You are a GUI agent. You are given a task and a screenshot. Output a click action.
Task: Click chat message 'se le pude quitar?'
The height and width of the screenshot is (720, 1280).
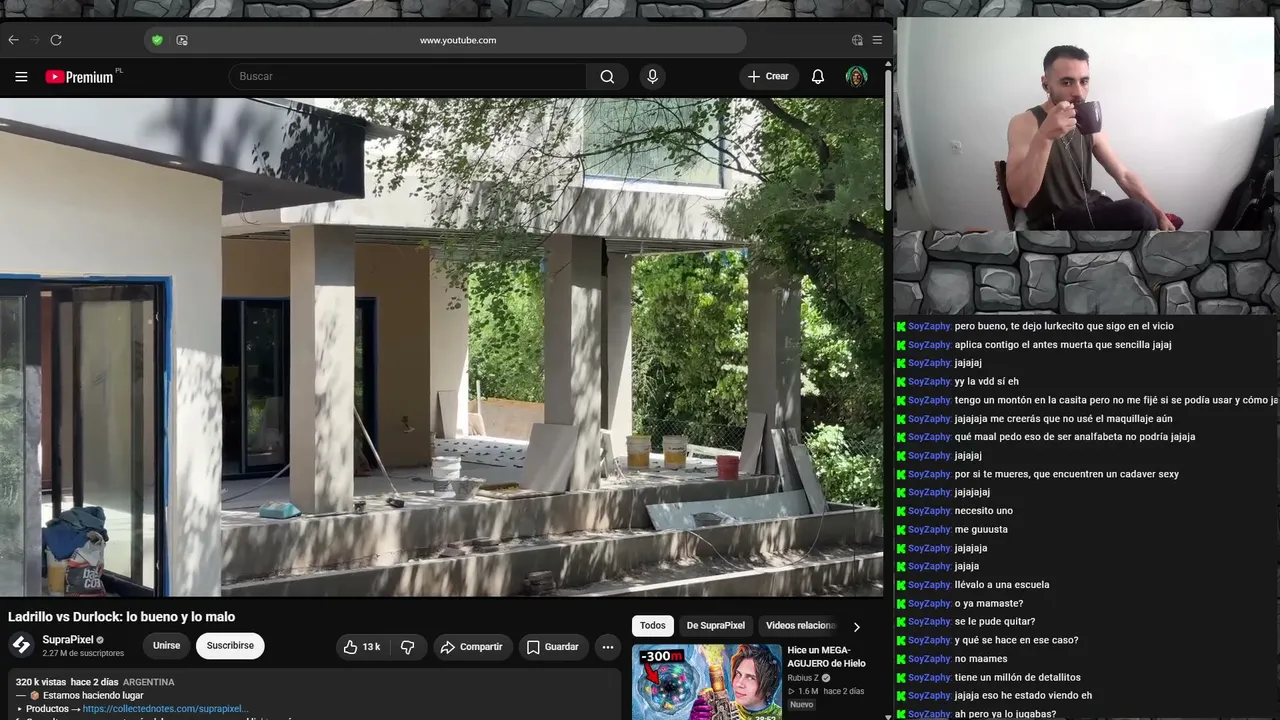(x=995, y=622)
